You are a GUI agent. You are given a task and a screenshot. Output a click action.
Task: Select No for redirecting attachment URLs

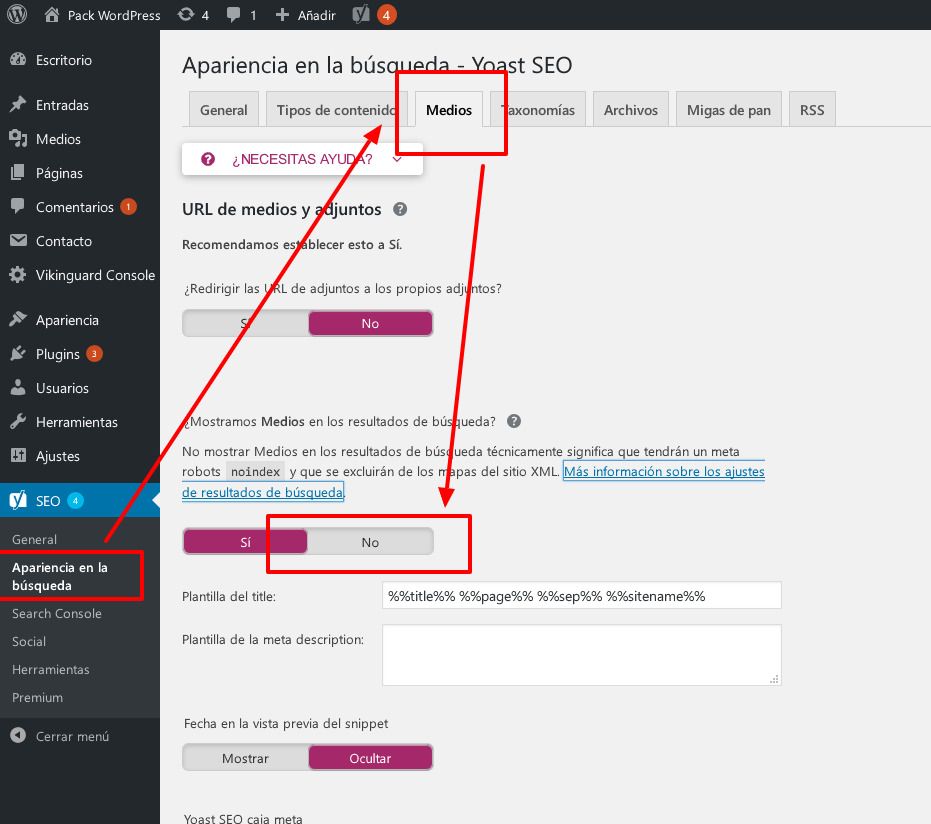pyautogui.click(x=370, y=324)
